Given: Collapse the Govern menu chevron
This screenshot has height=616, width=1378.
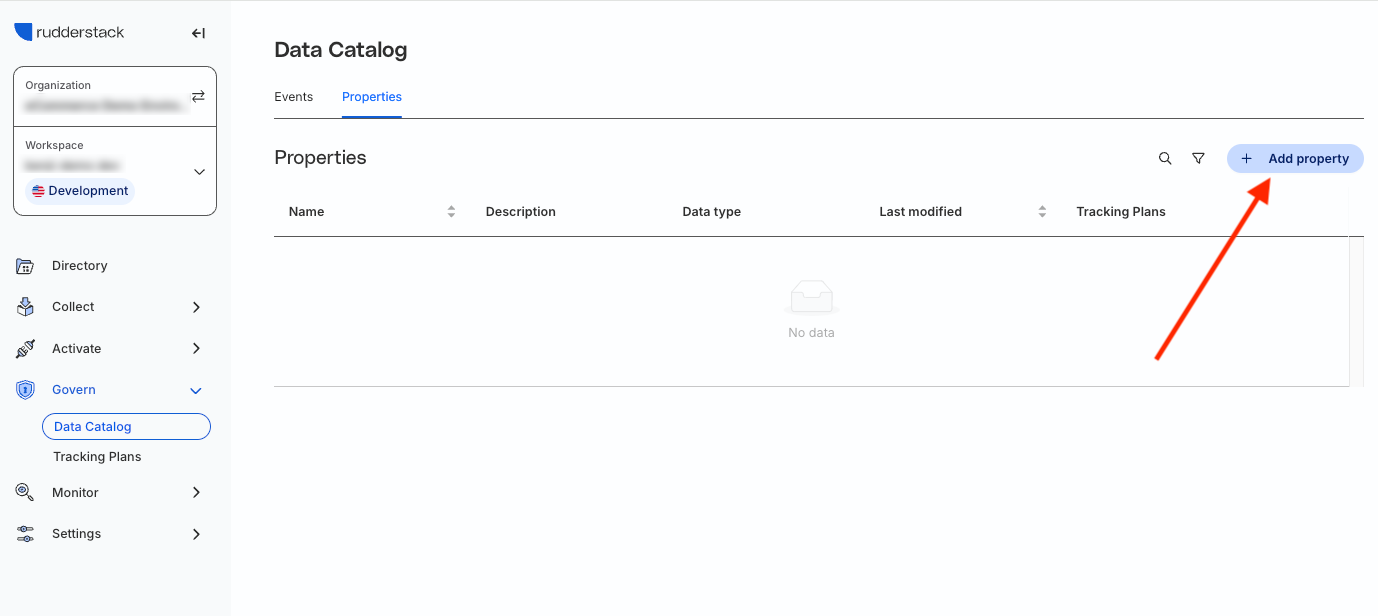Looking at the screenshot, I should click(x=196, y=390).
